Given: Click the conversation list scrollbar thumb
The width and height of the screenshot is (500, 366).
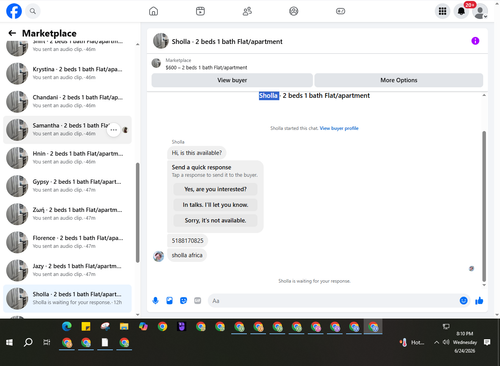Looking at the screenshot, I should 138,213.
